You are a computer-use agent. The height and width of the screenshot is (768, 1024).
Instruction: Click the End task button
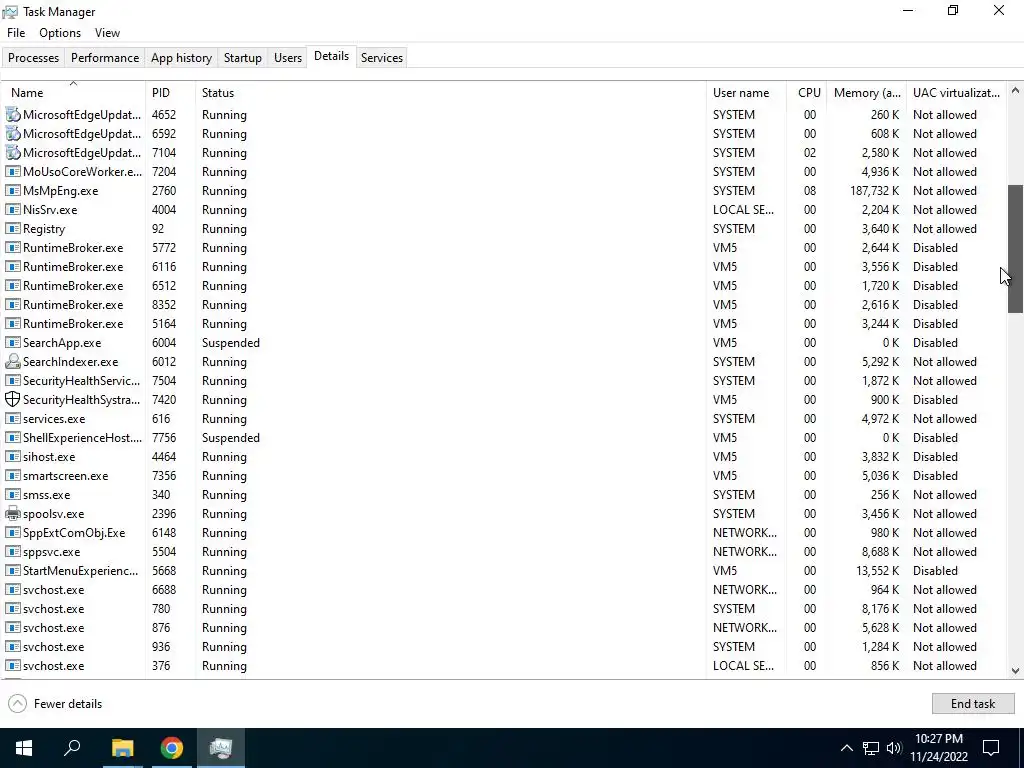point(973,703)
